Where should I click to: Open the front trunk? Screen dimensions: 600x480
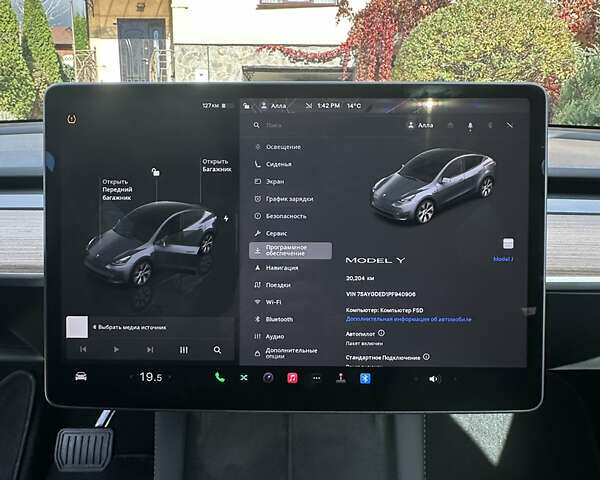pos(117,189)
